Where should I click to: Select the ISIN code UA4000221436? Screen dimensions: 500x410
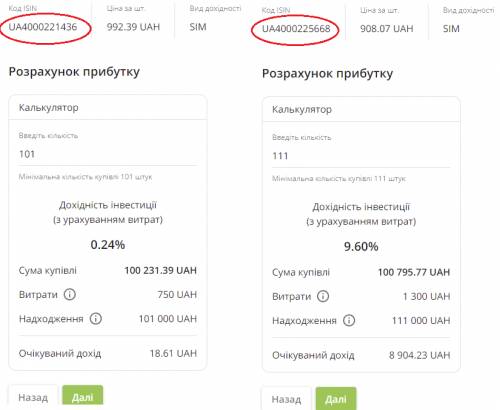[43, 27]
